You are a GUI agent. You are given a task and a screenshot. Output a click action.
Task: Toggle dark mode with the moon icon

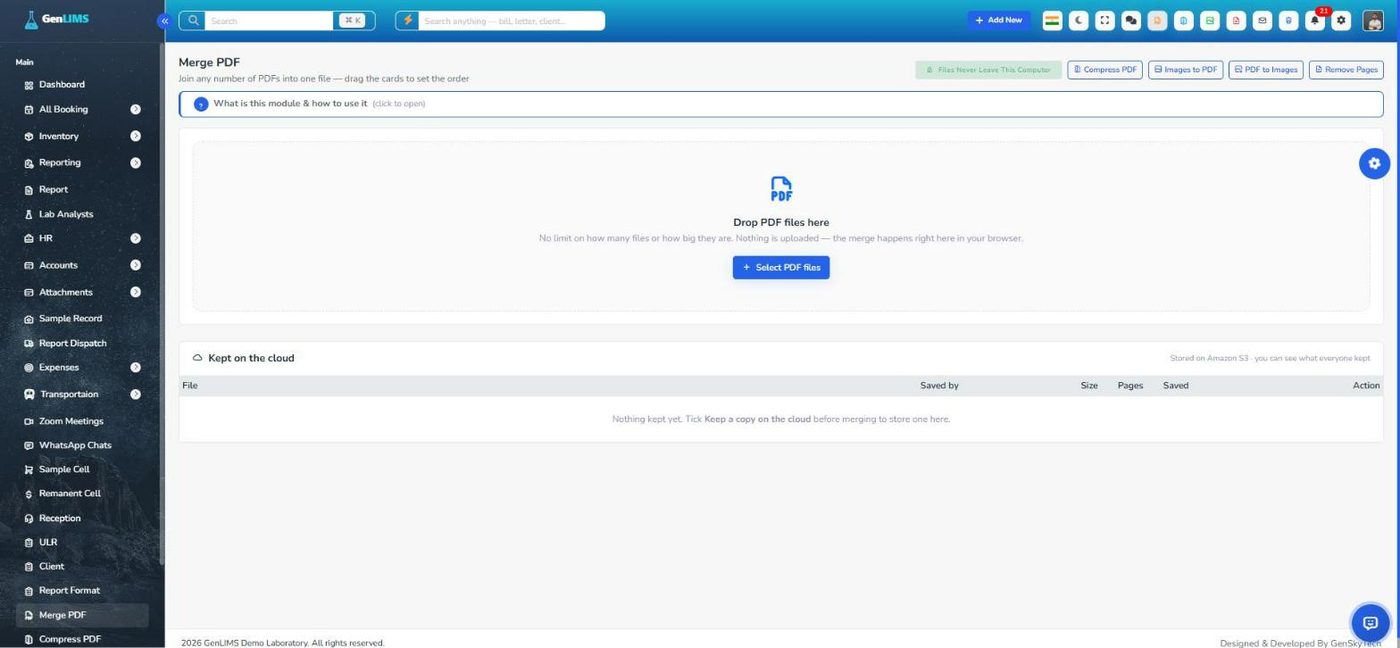(1079, 20)
